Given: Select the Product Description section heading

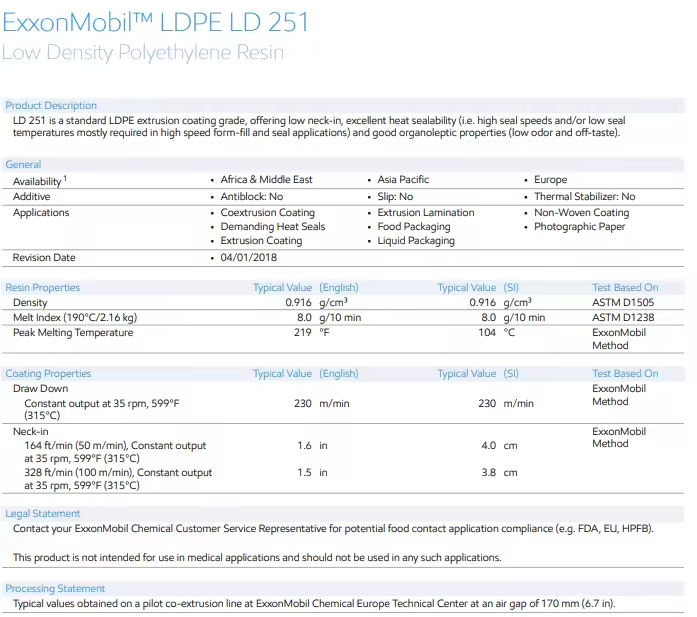Looking at the screenshot, I should point(51,105).
